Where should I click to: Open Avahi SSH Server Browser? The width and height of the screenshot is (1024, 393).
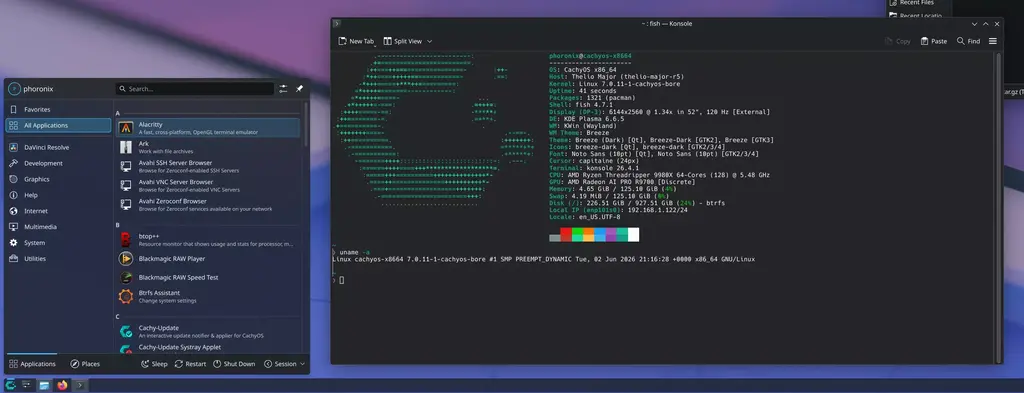point(208,166)
